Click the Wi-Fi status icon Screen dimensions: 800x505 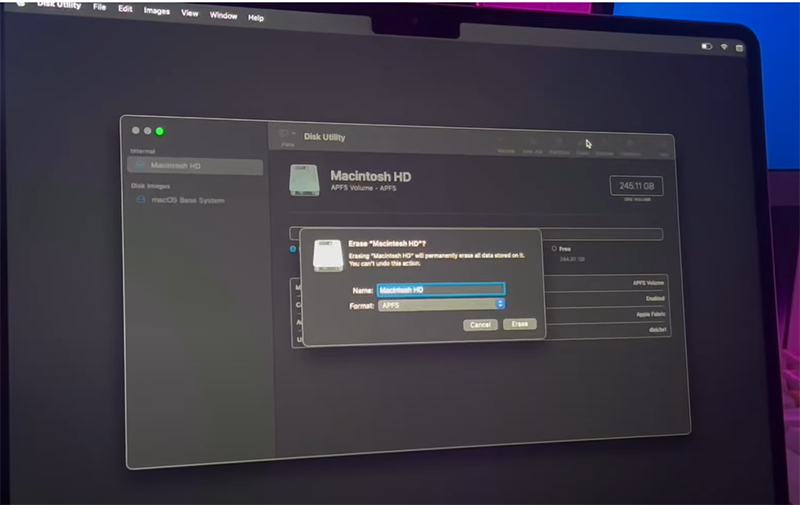click(x=724, y=47)
